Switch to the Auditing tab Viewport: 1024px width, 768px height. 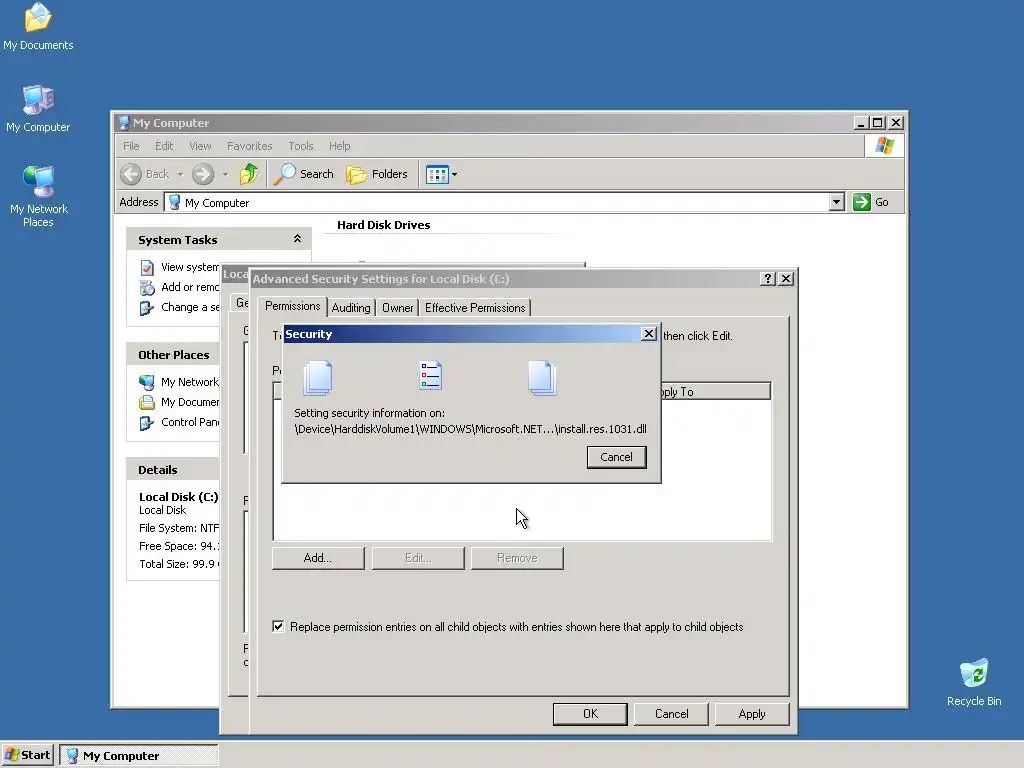coord(351,308)
